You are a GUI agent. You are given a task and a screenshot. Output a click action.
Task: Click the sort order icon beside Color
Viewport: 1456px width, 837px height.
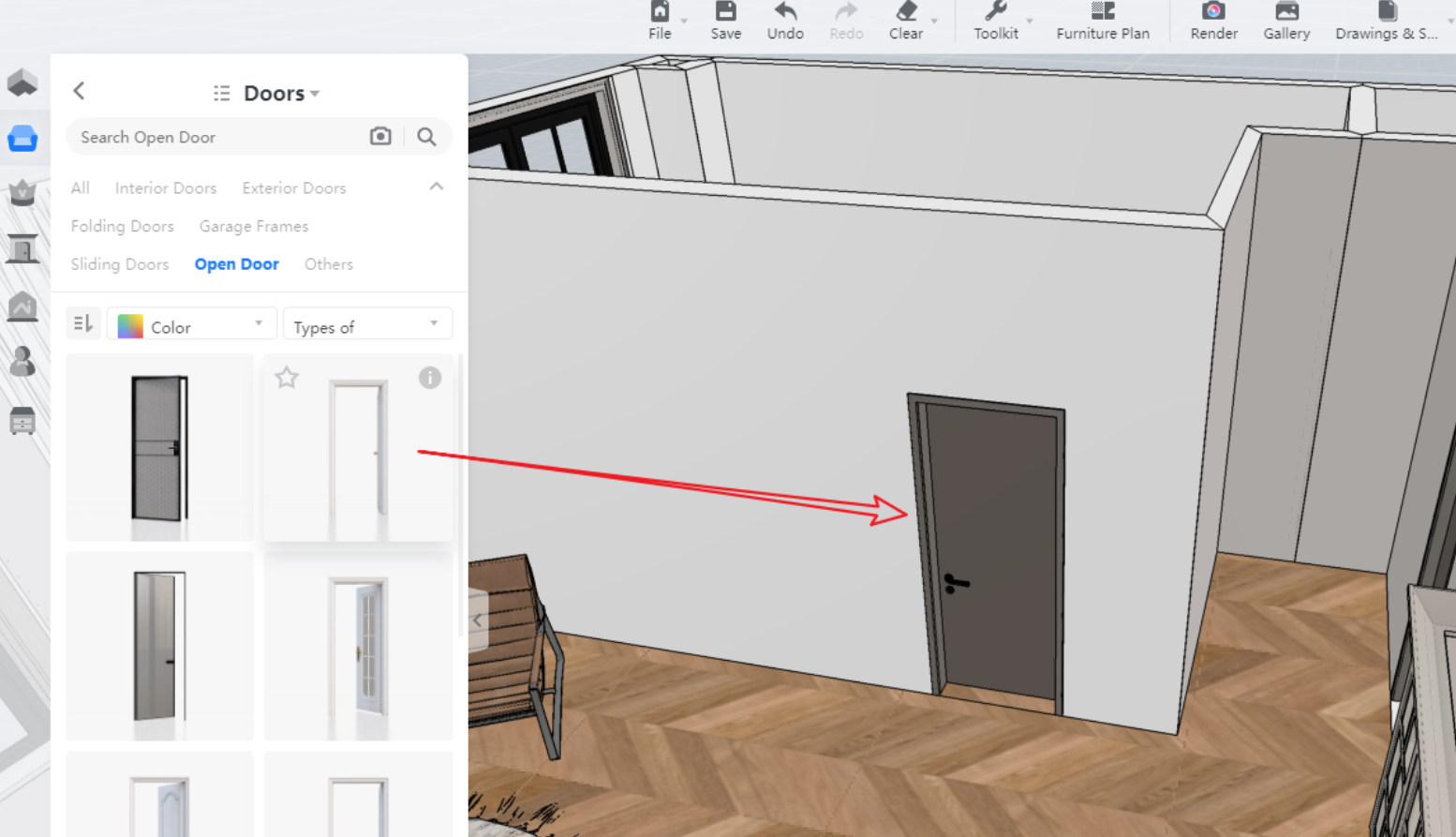(83, 324)
